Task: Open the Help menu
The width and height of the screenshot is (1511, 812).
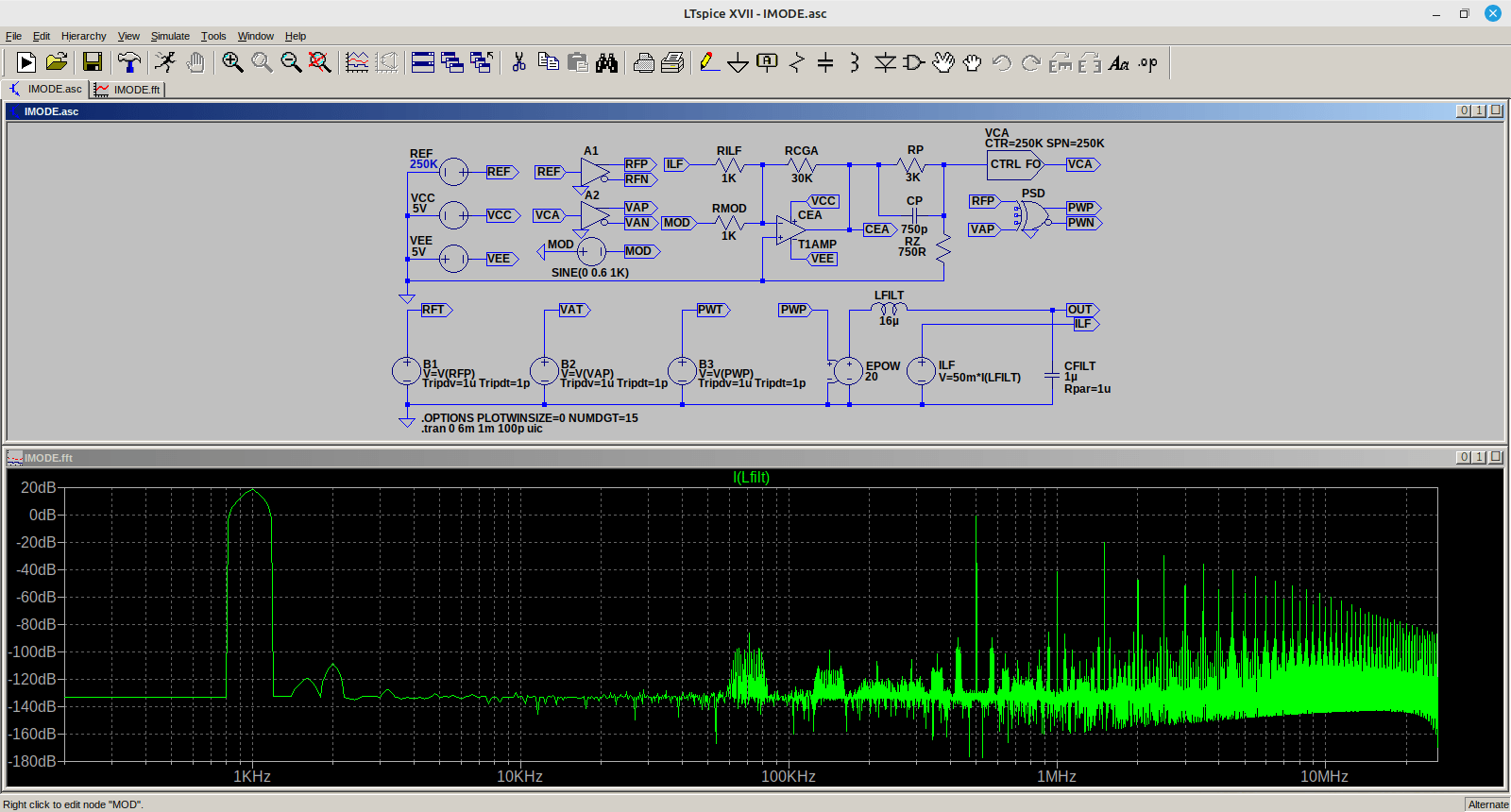Action: tap(296, 36)
